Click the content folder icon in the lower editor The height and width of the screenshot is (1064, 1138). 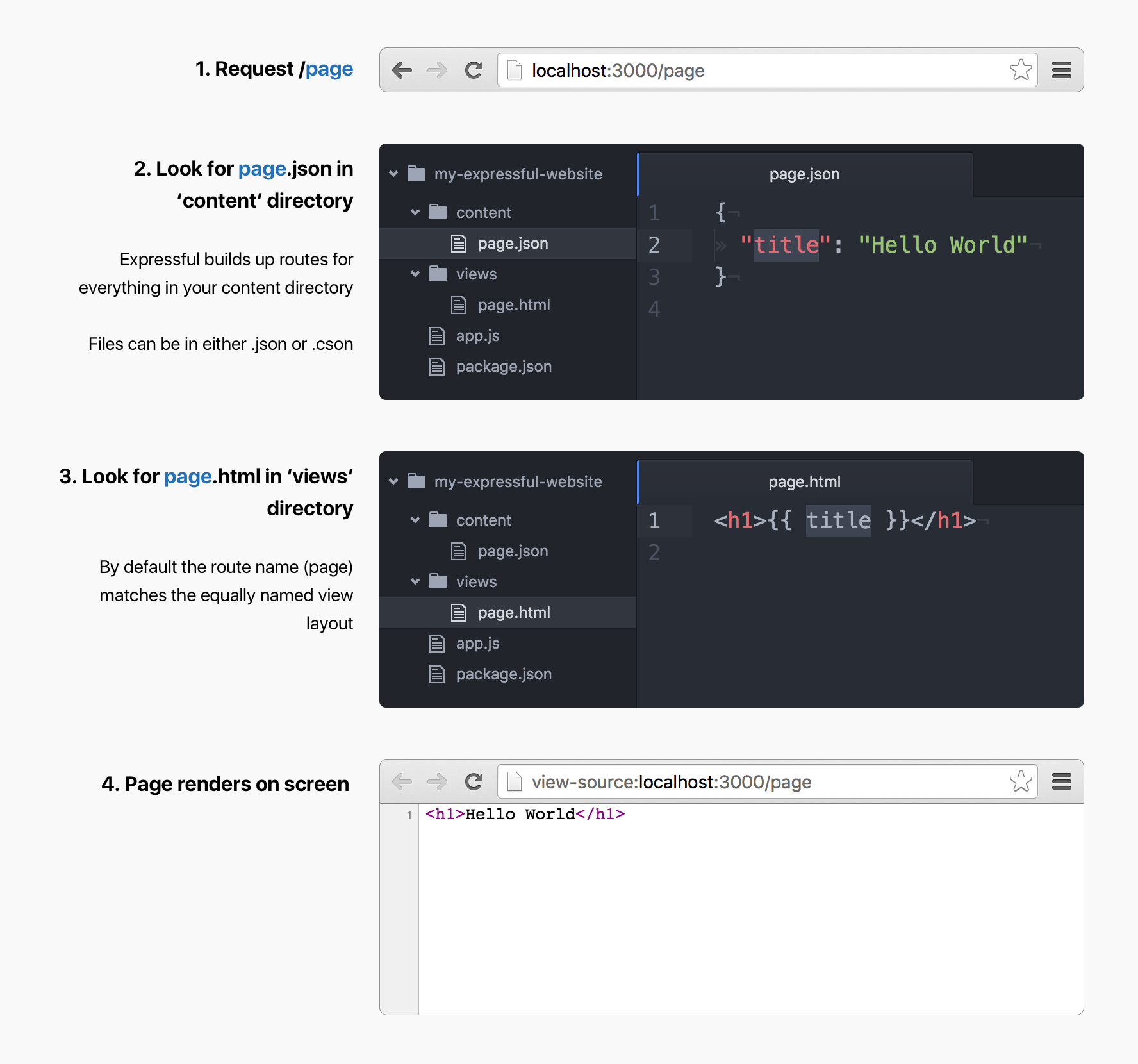(438, 519)
